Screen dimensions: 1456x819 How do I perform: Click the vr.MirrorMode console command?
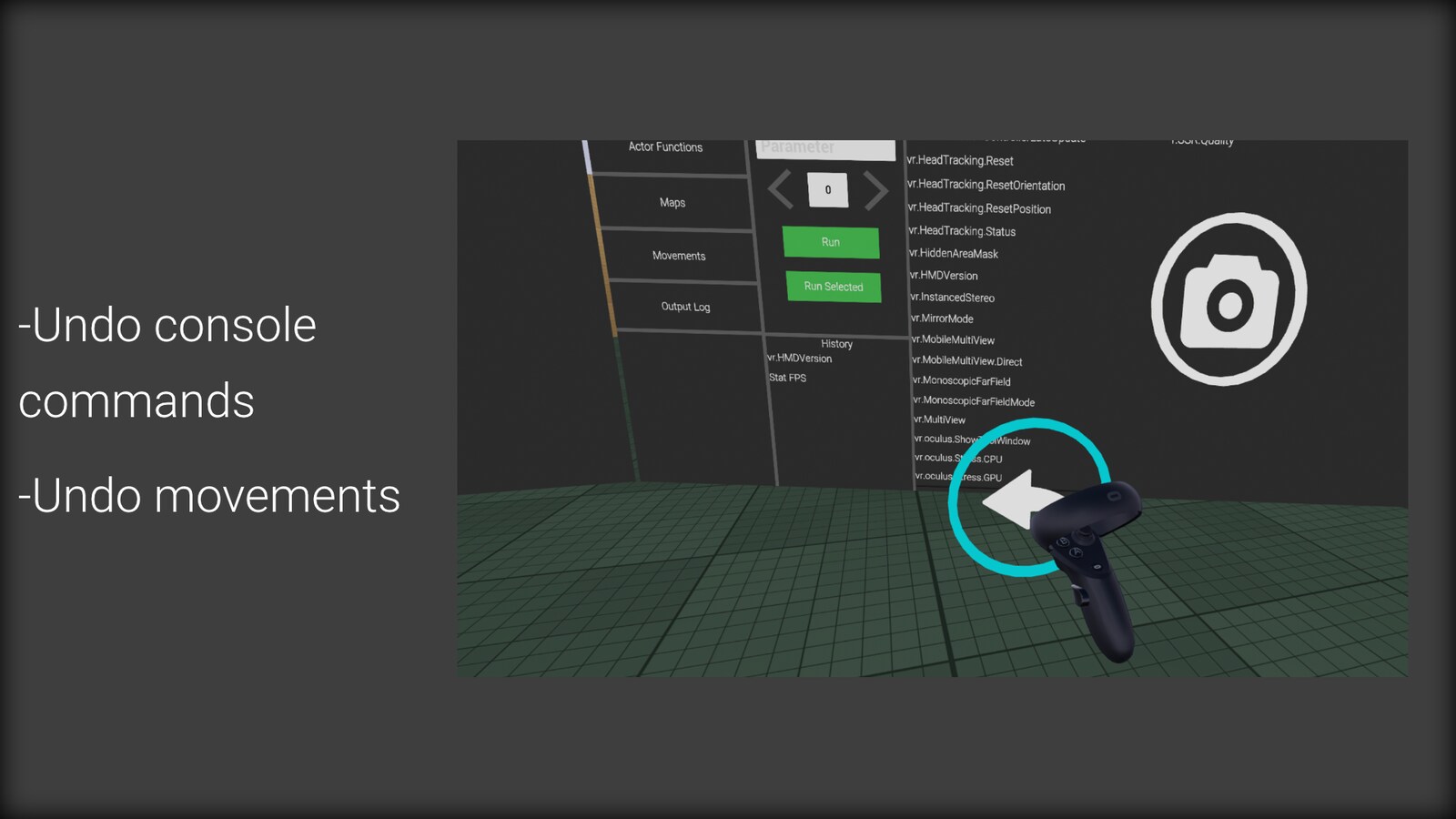[x=943, y=318]
